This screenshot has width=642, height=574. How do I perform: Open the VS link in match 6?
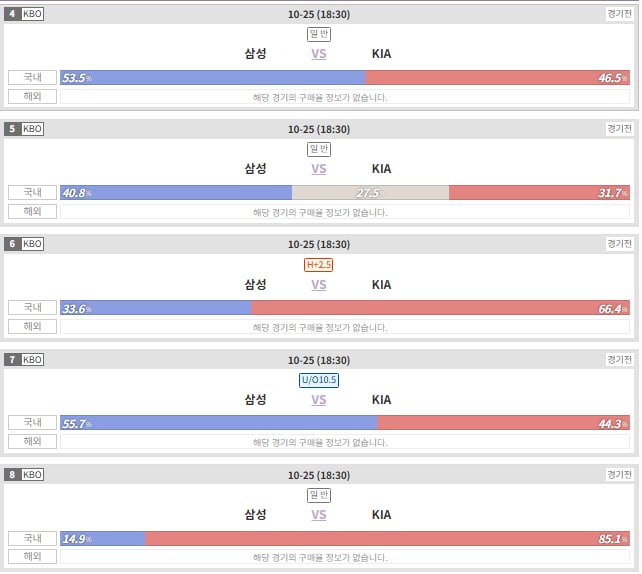(x=319, y=285)
